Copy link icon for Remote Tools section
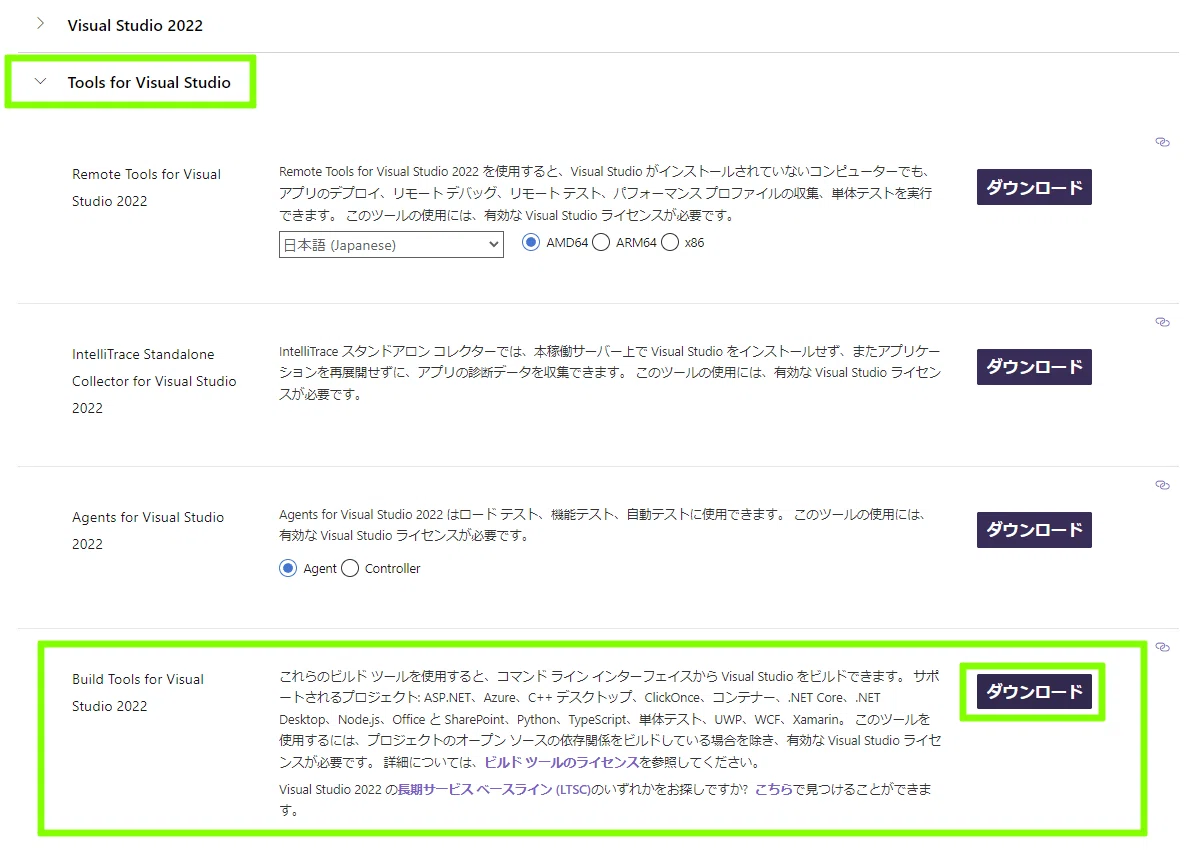This screenshot has height=858, width=1192. pyautogui.click(x=1162, y=142)
